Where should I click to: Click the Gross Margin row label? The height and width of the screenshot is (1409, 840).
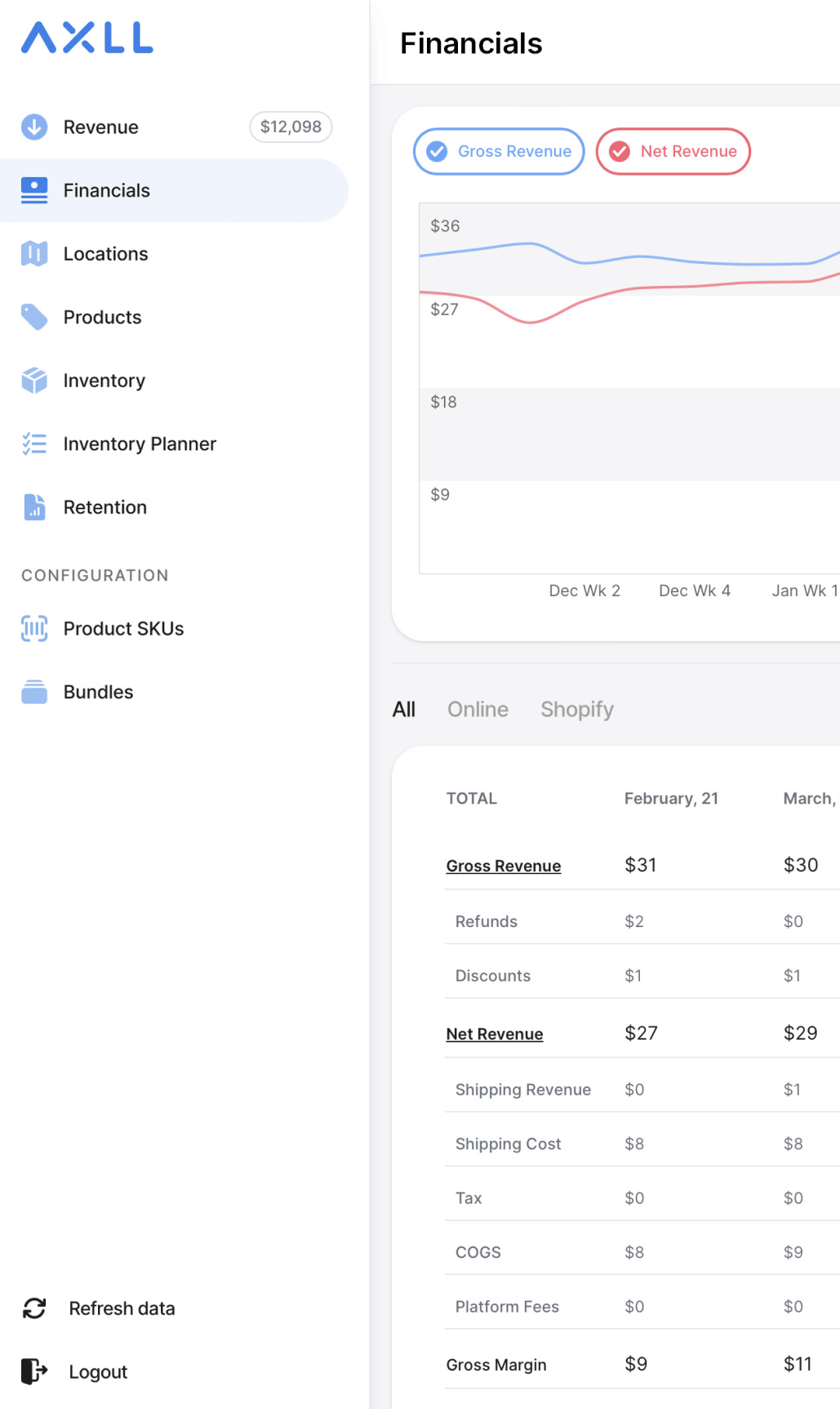(496, 1365)
